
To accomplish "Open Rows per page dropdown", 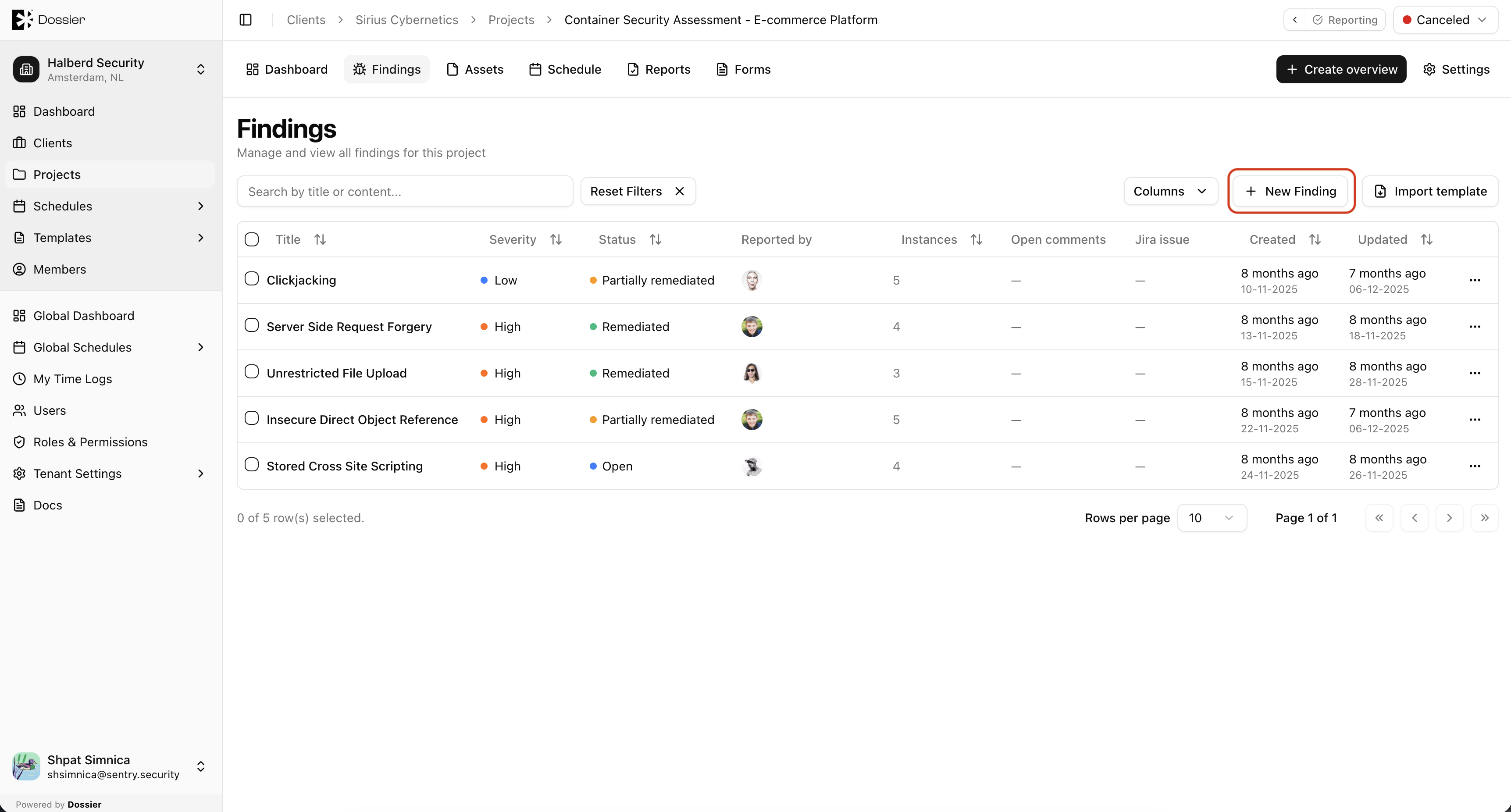I will coord(1212,518).
